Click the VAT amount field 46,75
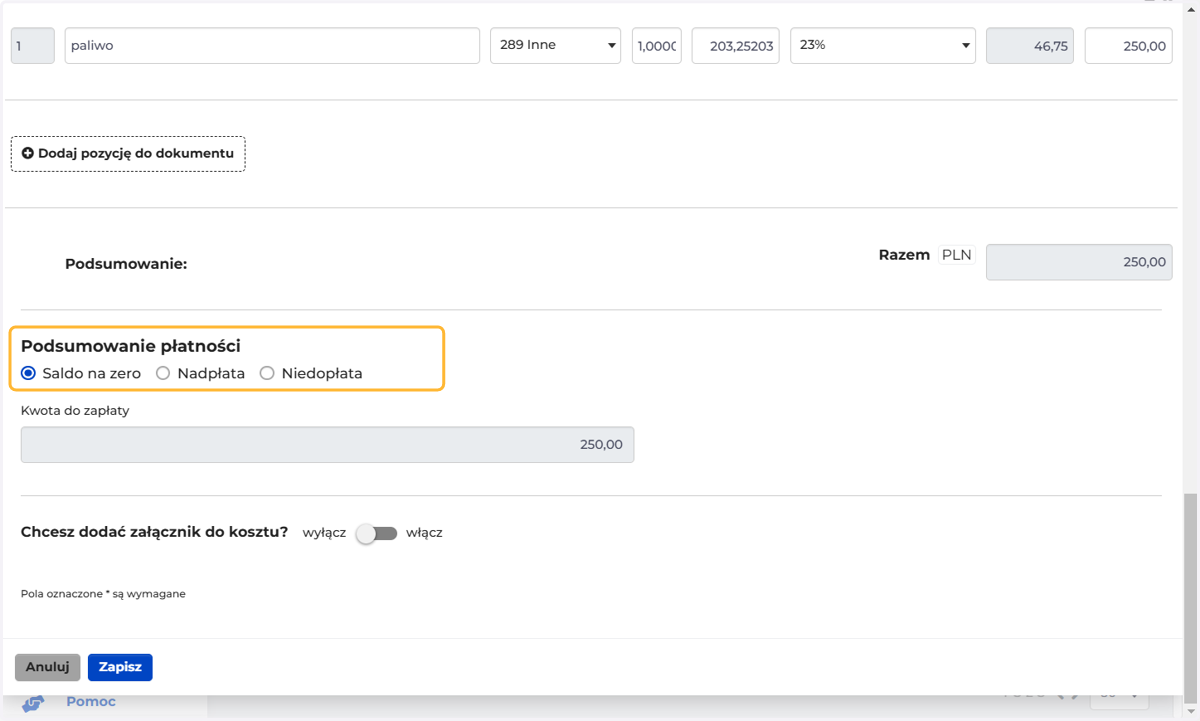This screenshot has height=721, width=1200. click(x=1030, y=45)
